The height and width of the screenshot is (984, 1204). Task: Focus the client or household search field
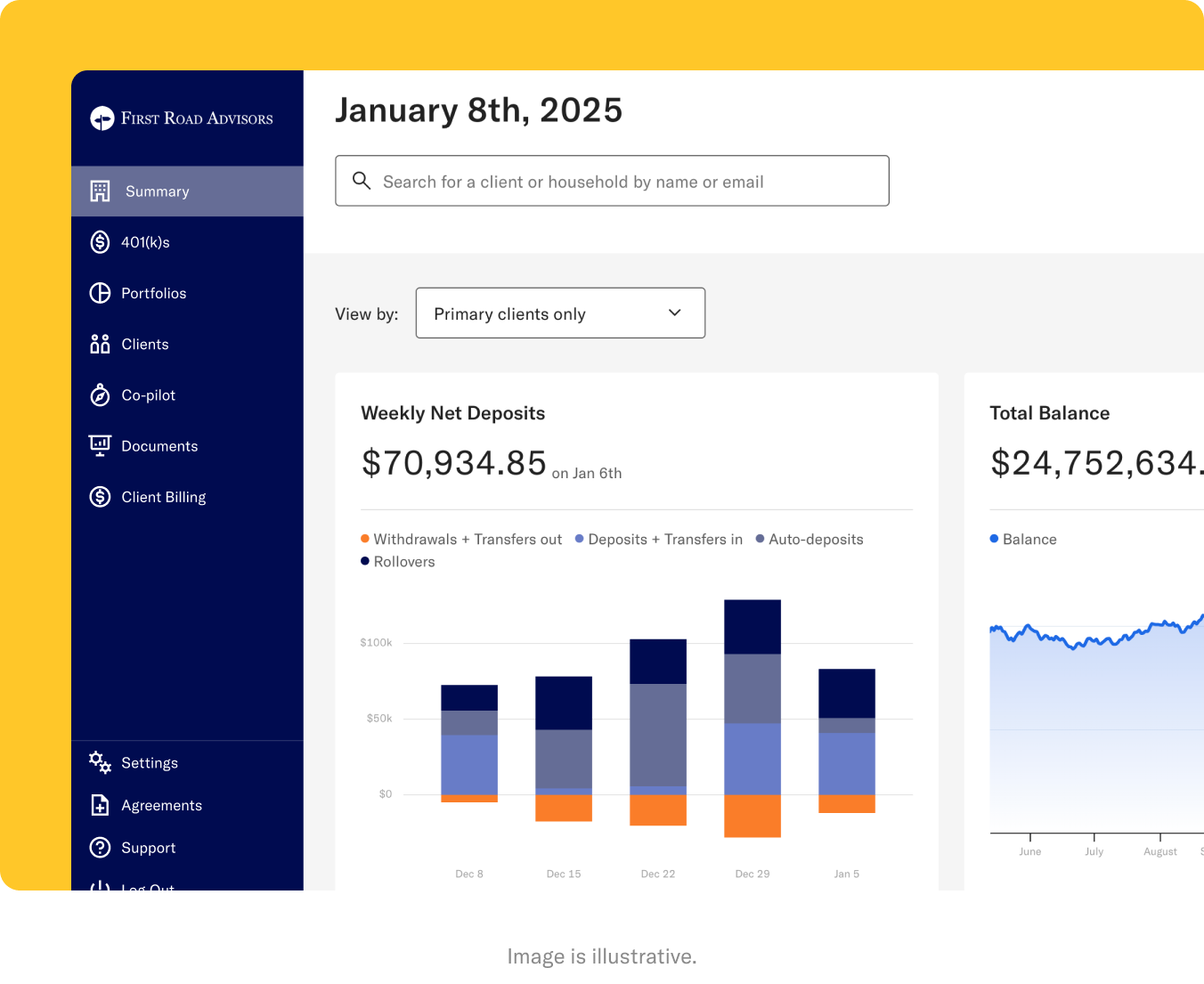612,181
